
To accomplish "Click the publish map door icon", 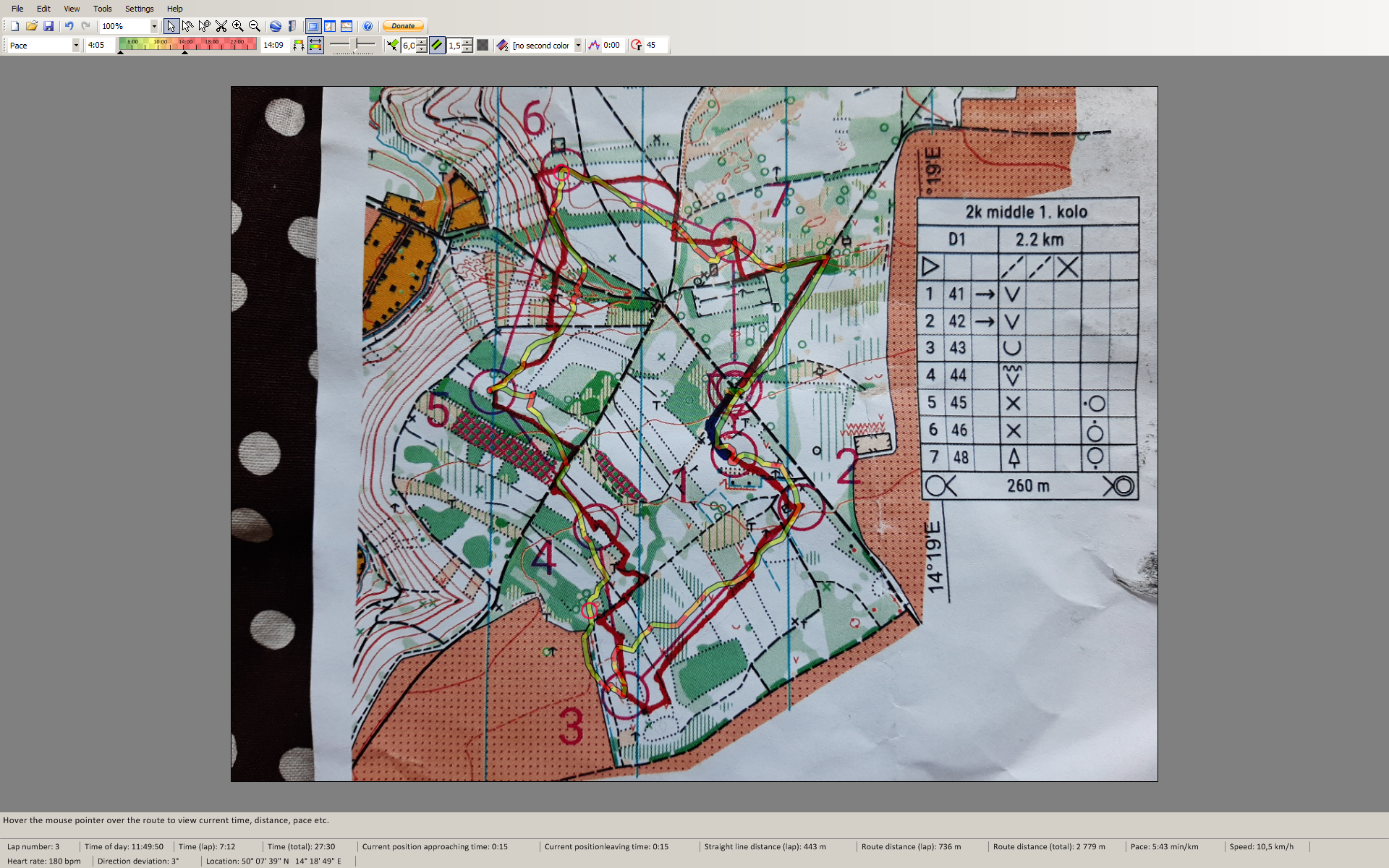I will 292,26.
